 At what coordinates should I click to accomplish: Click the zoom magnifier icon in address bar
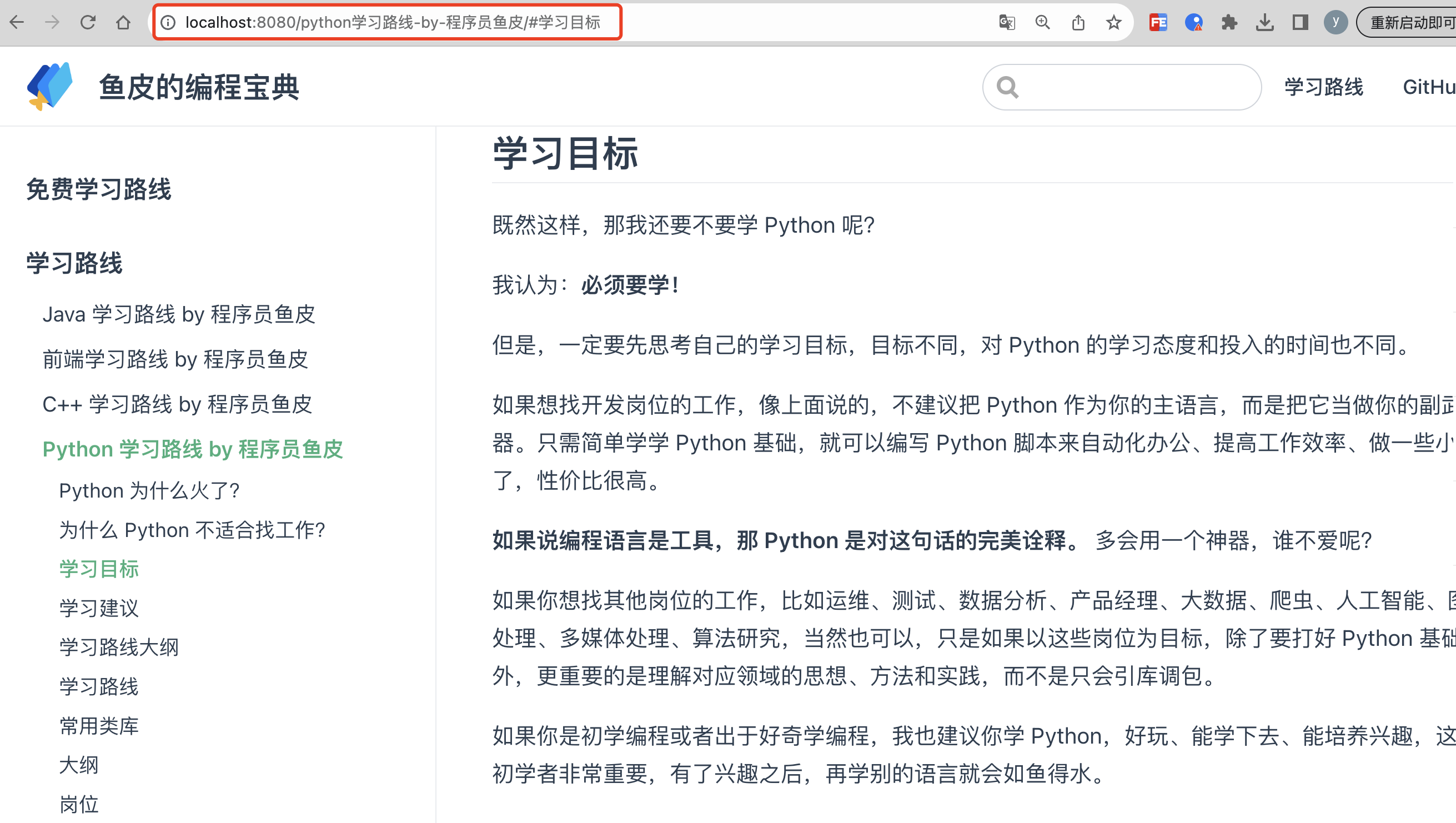(1042, 23)
